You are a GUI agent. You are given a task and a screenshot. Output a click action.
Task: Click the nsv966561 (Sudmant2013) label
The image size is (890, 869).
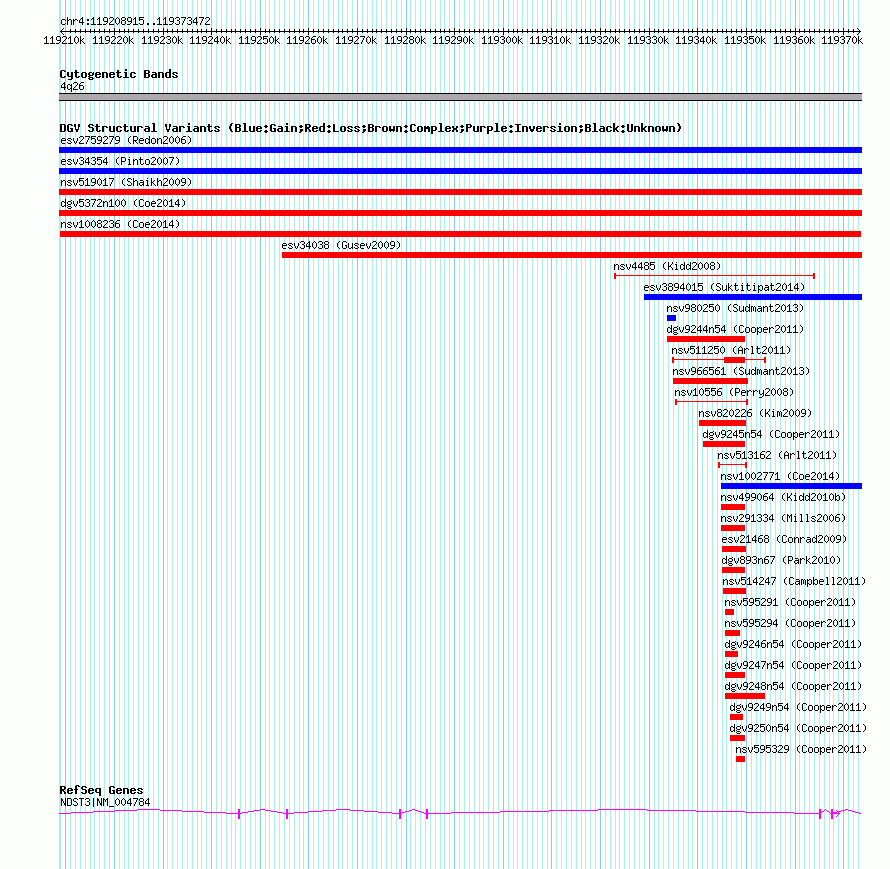click(741, 371)
